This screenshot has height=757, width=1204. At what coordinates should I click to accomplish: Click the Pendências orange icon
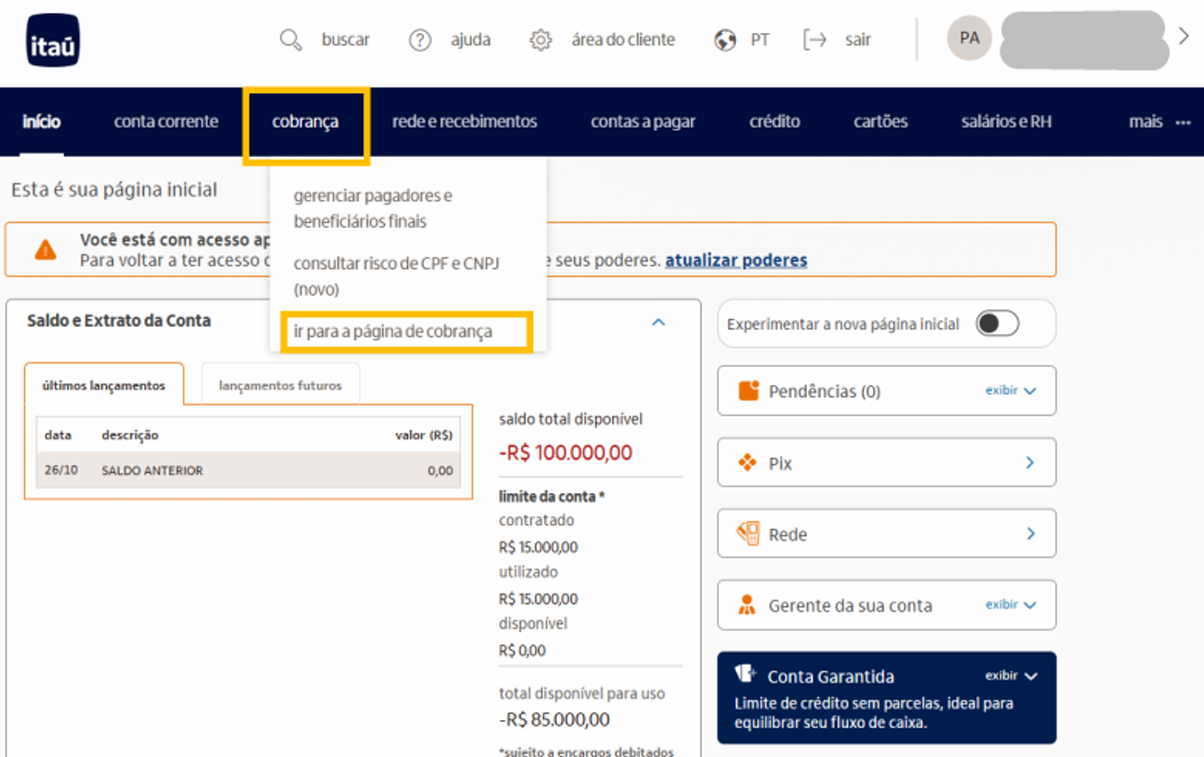click(748, 391)
